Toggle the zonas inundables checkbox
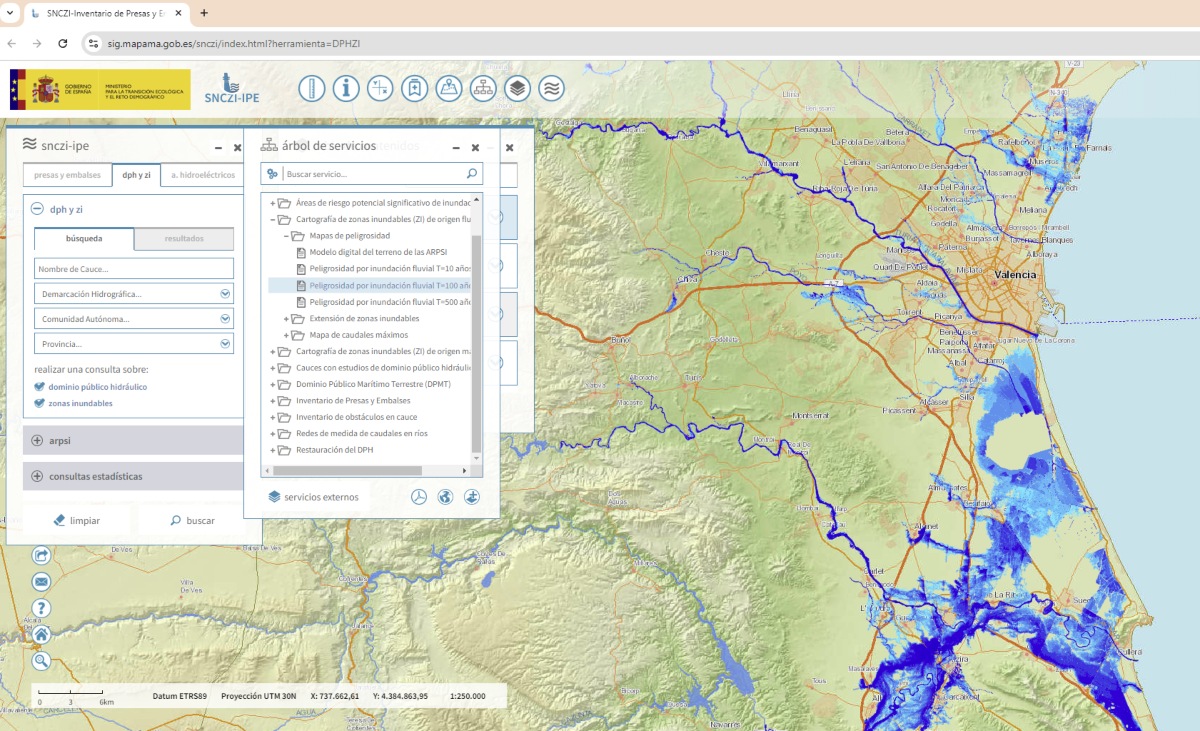 point(39,403)
